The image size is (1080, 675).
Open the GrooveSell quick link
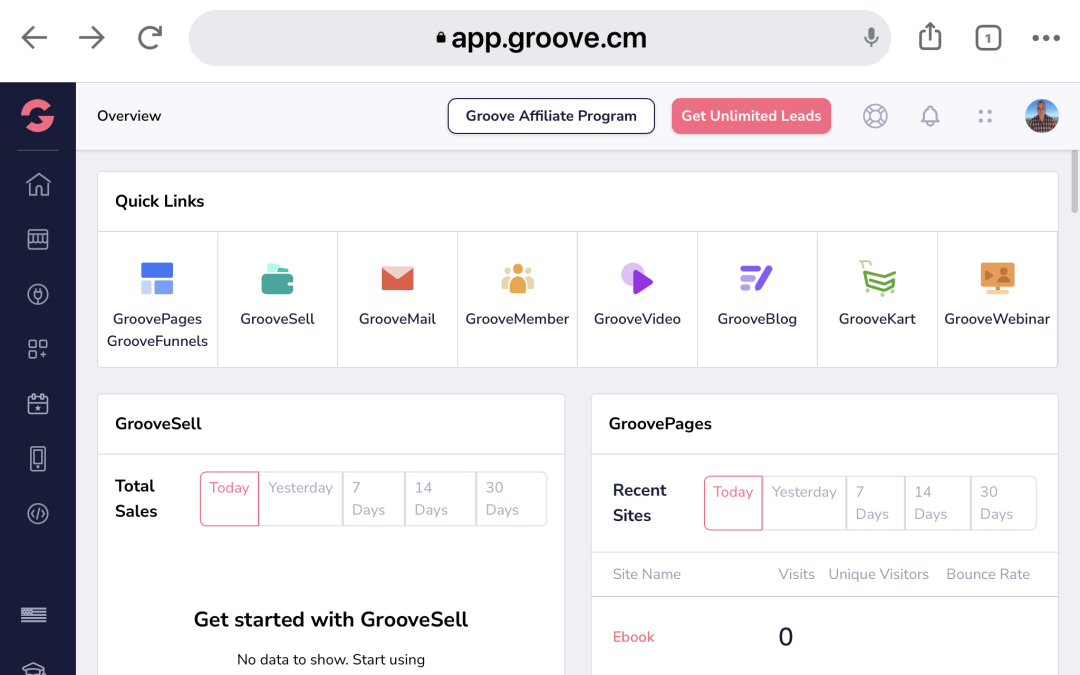278,300
